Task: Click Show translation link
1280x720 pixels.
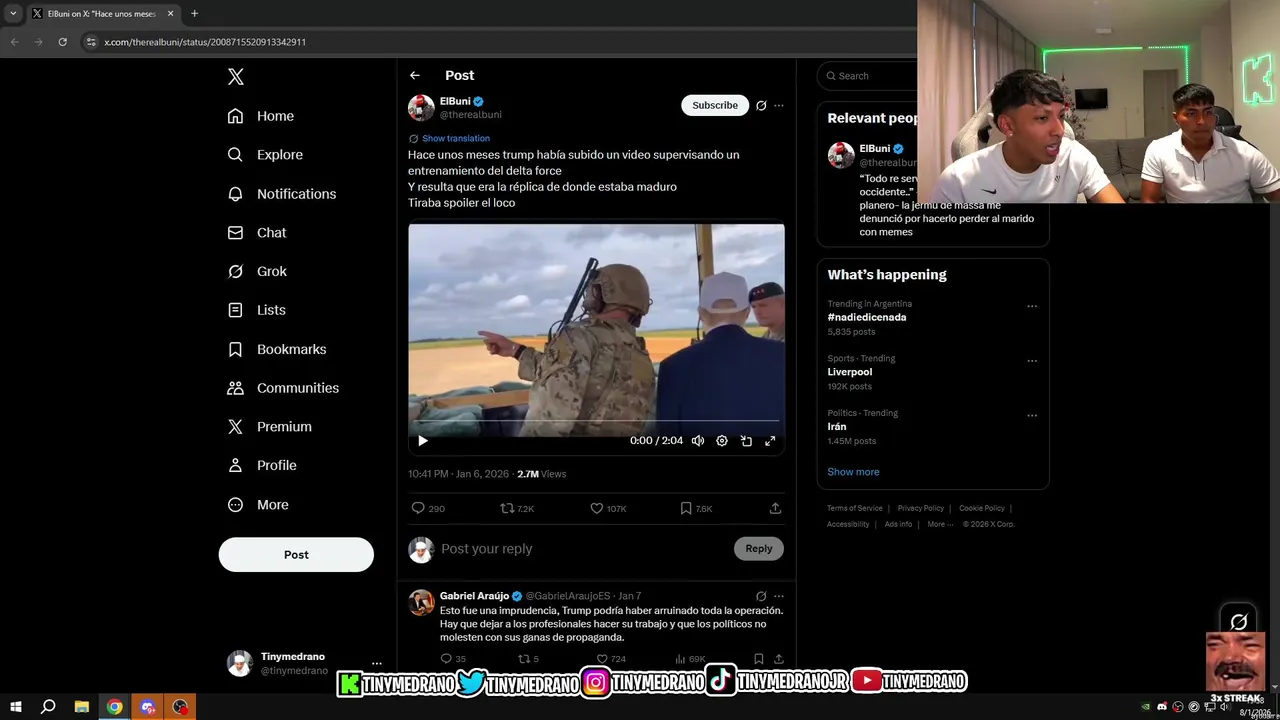Action: [x=456, y=139]
